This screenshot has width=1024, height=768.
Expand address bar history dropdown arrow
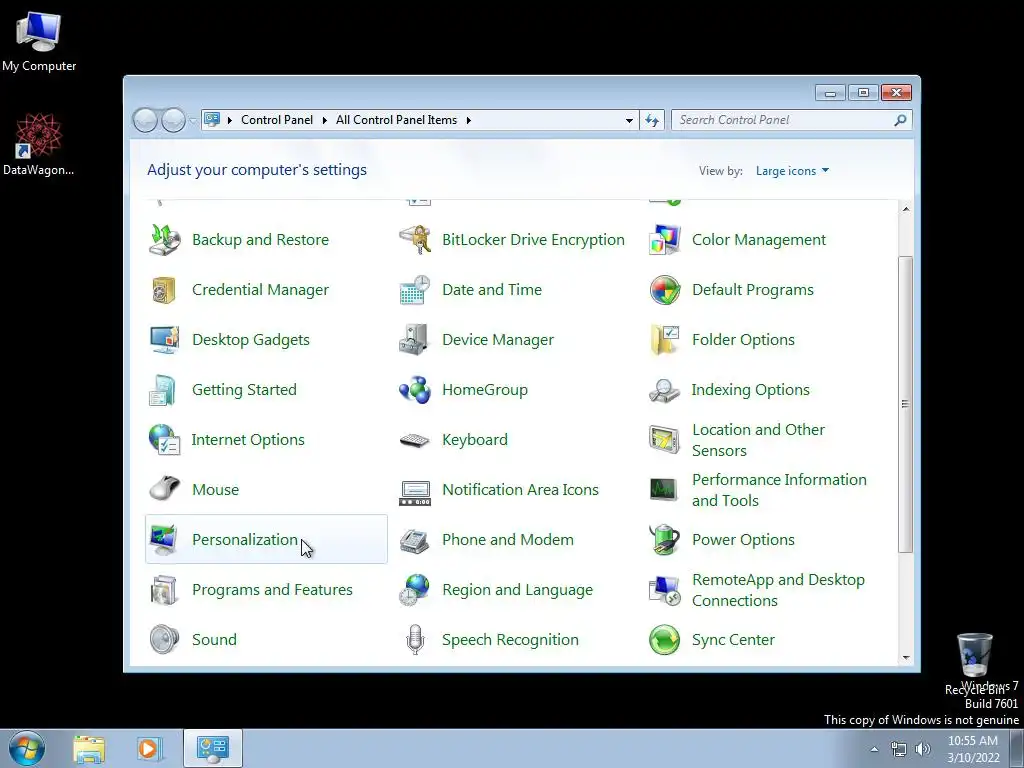click(629, 120)
